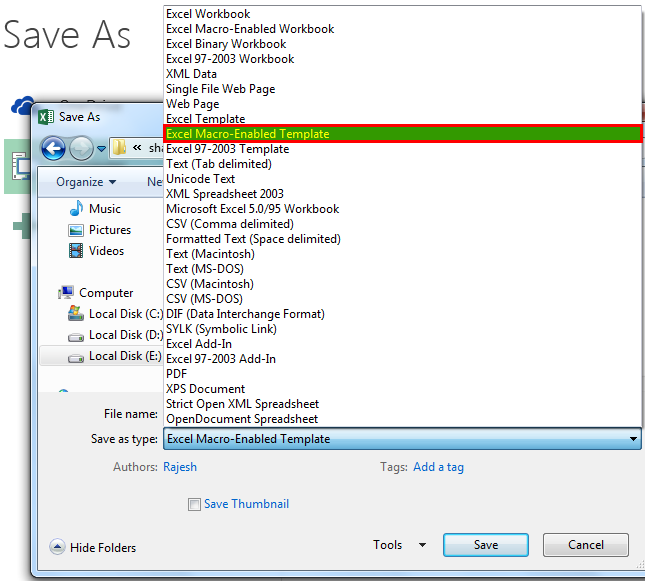Open Local Disk (E:) in the tree
Screen dimensions: 645x581
[x=125, y=356]
